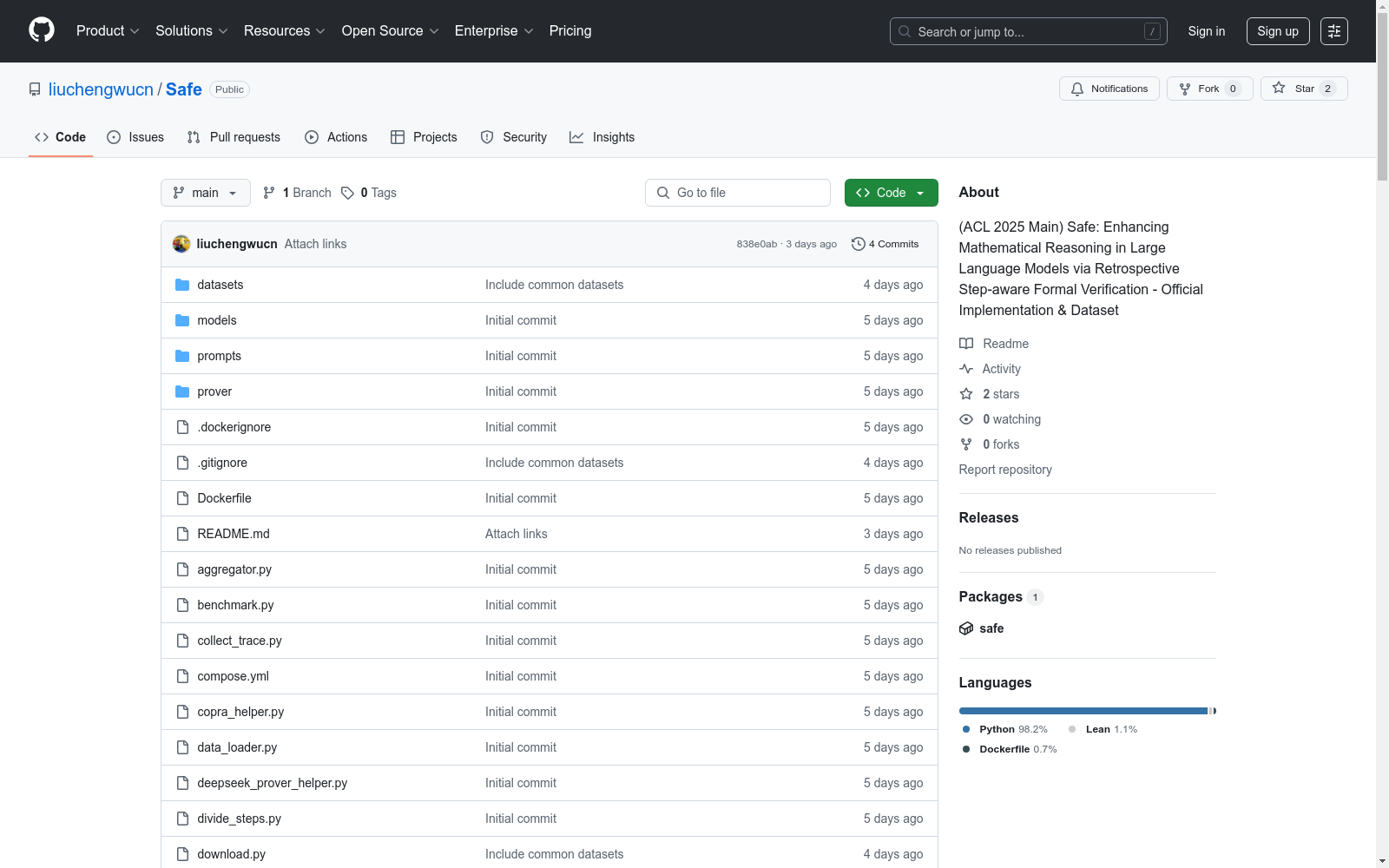1389x868 pixels.
Task: Expand the Resources menu
Action: pos(285,31)
